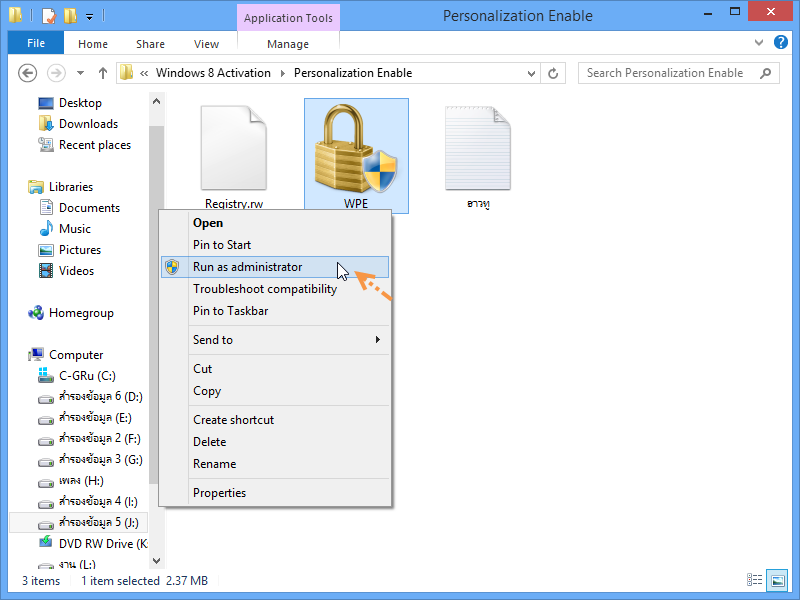Click the Back navigation arrow
The width and height of the screenshot is (800, 600).
click(28, 73)
